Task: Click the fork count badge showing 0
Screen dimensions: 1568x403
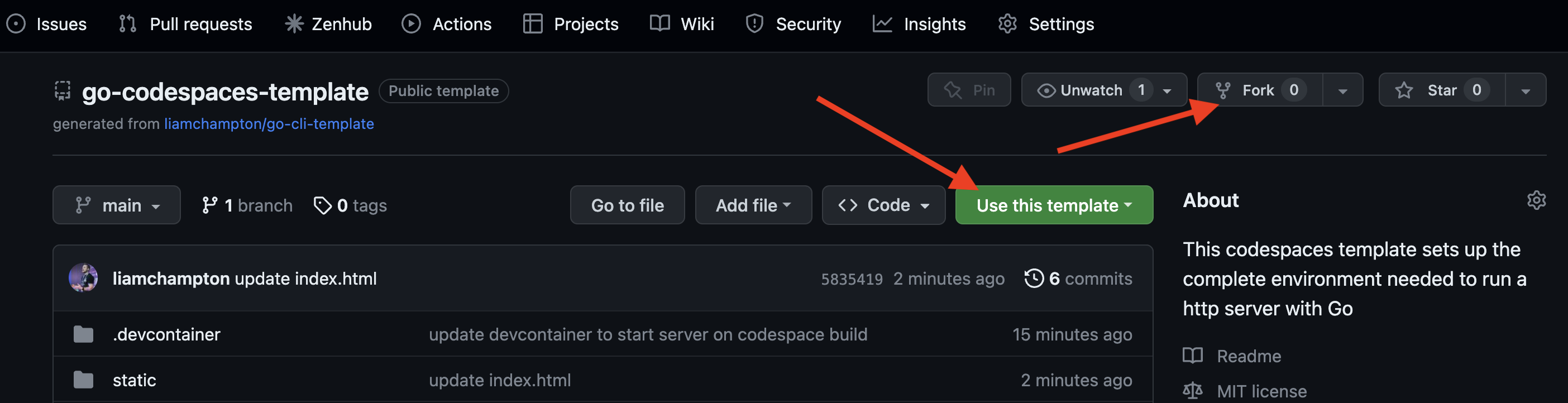Action: tap(1294, 90)
